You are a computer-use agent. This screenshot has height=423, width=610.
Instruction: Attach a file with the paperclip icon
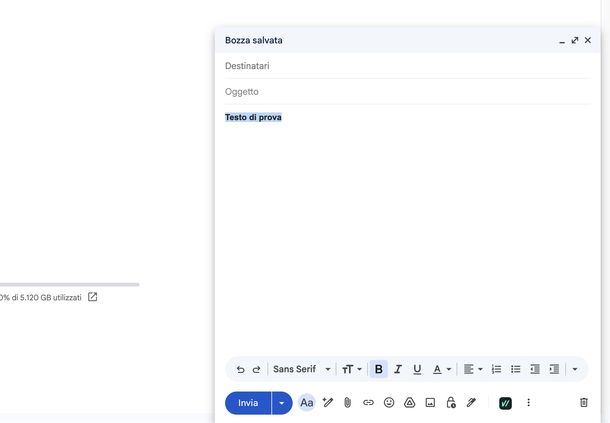[x=347, y=403]
